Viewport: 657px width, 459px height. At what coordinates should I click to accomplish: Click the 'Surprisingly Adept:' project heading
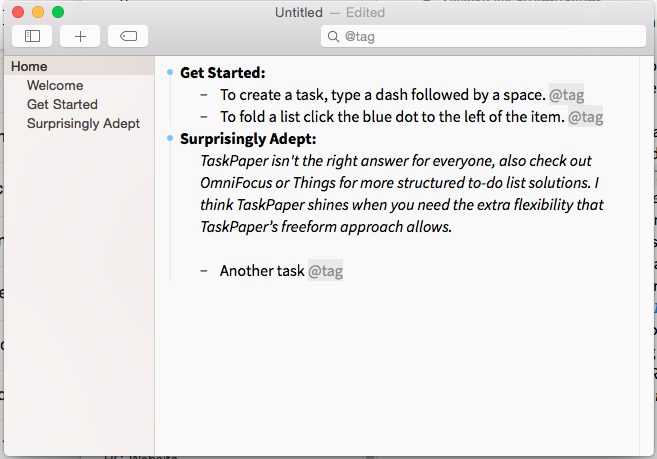click(x=248, y=139)
